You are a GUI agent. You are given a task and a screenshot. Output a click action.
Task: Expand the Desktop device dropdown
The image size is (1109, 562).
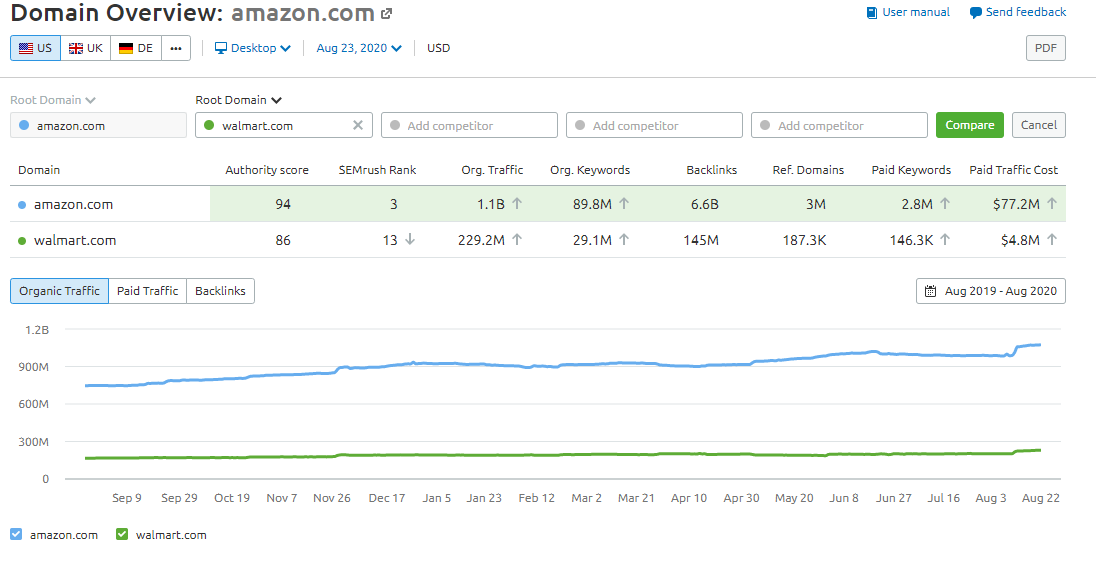tap(253, 48)
